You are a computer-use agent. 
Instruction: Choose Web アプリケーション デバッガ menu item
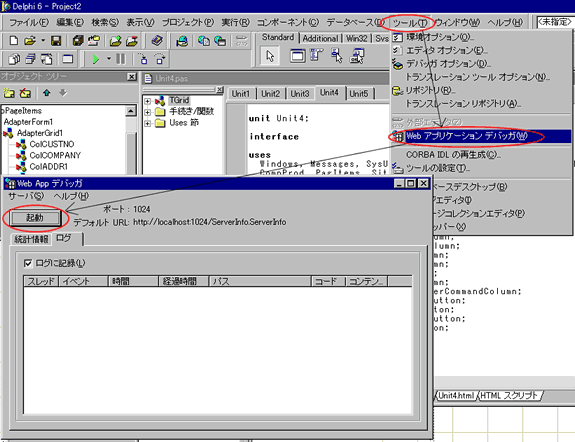[x=481, y=136]
